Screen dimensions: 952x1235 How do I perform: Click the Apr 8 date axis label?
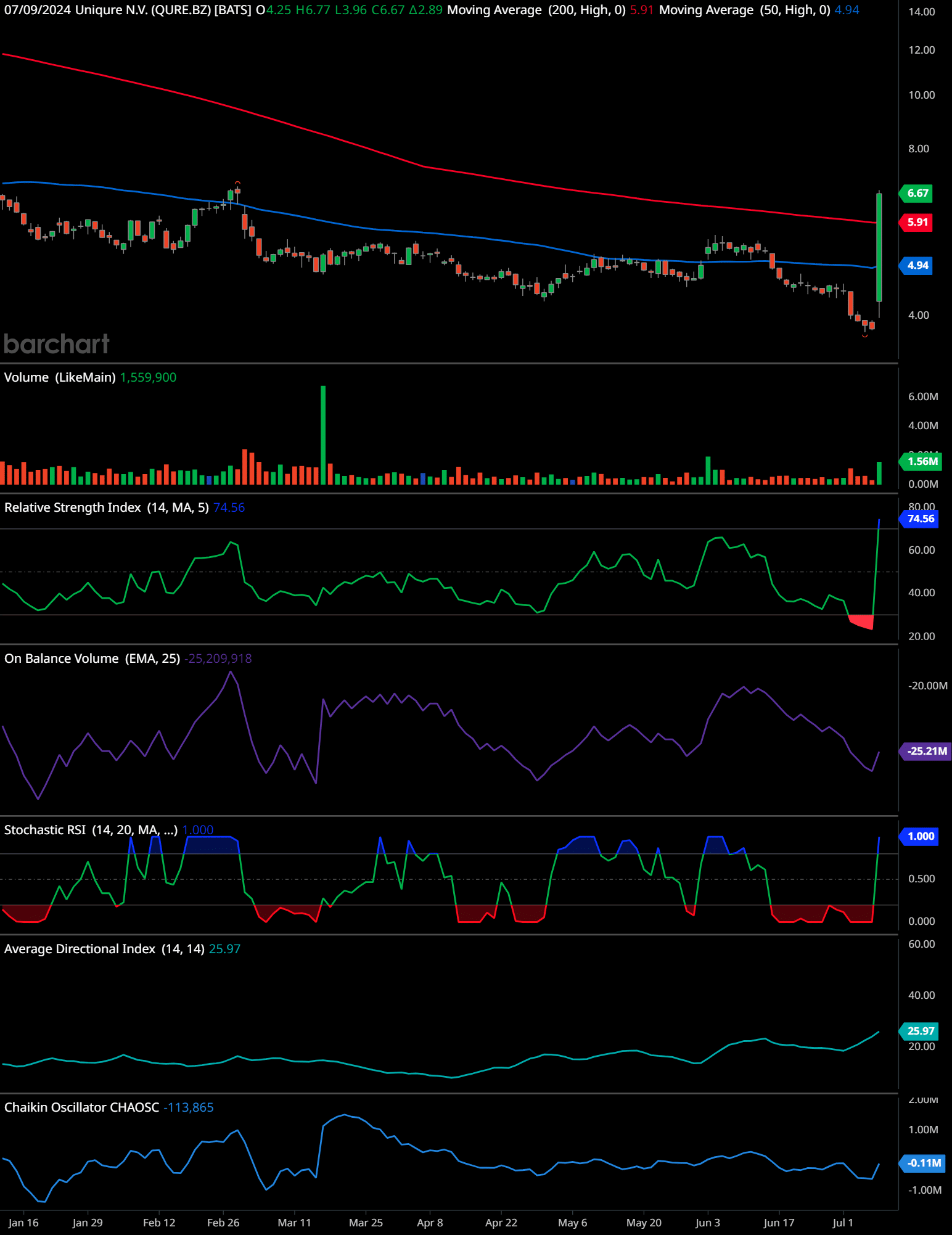[430, 1223]
